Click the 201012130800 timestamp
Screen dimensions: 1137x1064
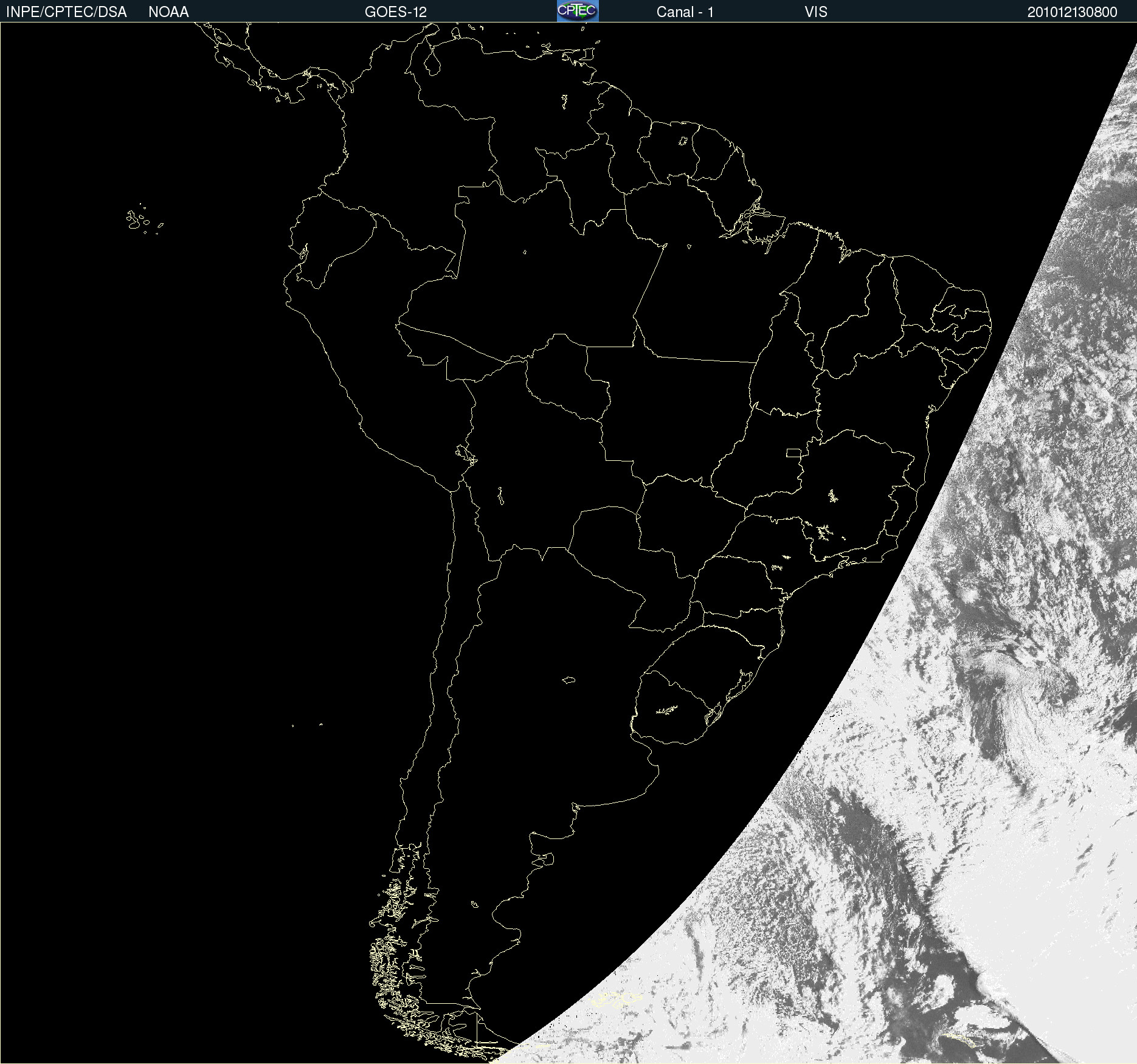coord(1072,12)
